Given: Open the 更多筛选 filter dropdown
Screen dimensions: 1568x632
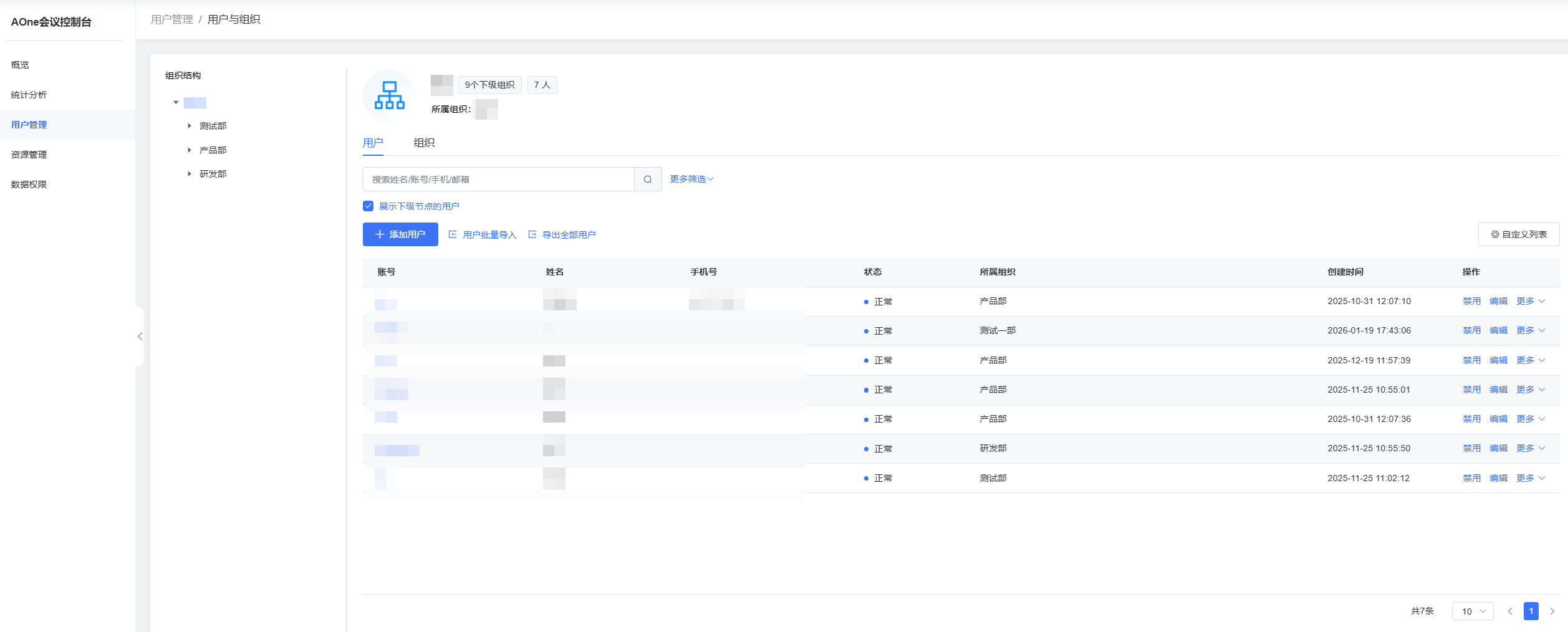Looking at the screenshot, I should (691, 180).
